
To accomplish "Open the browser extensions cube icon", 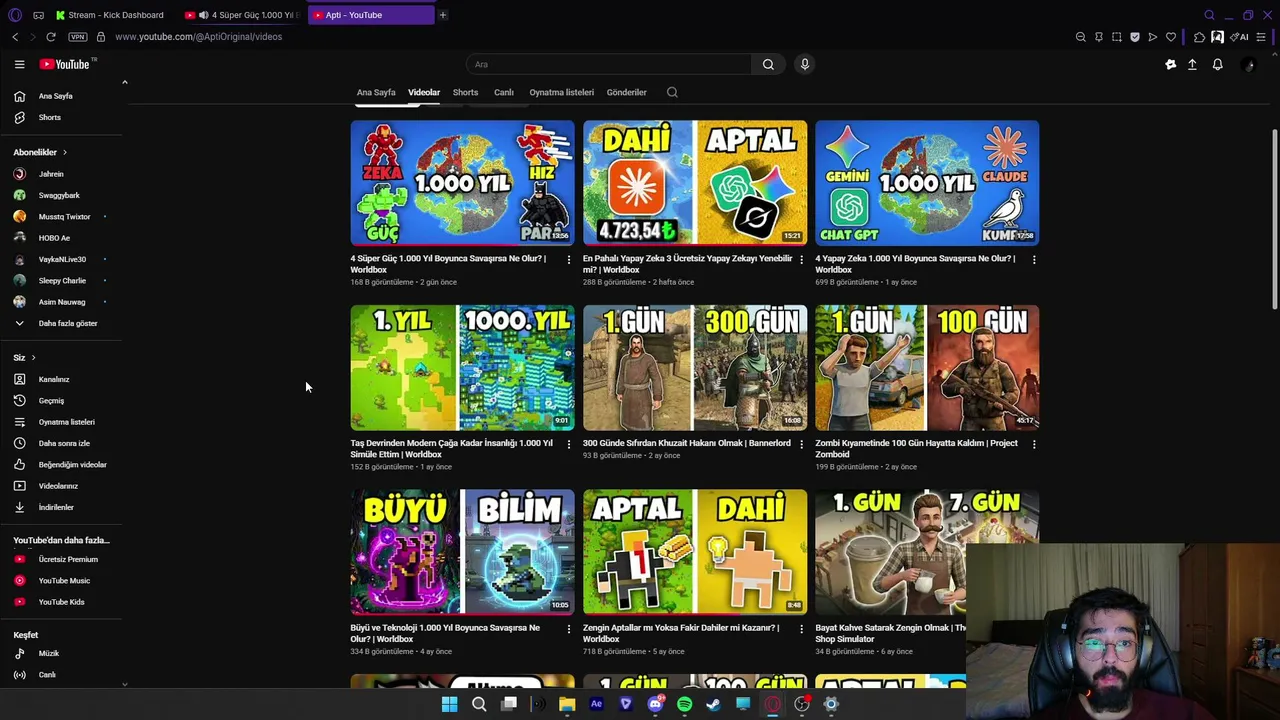I will tap(1199, 37).
